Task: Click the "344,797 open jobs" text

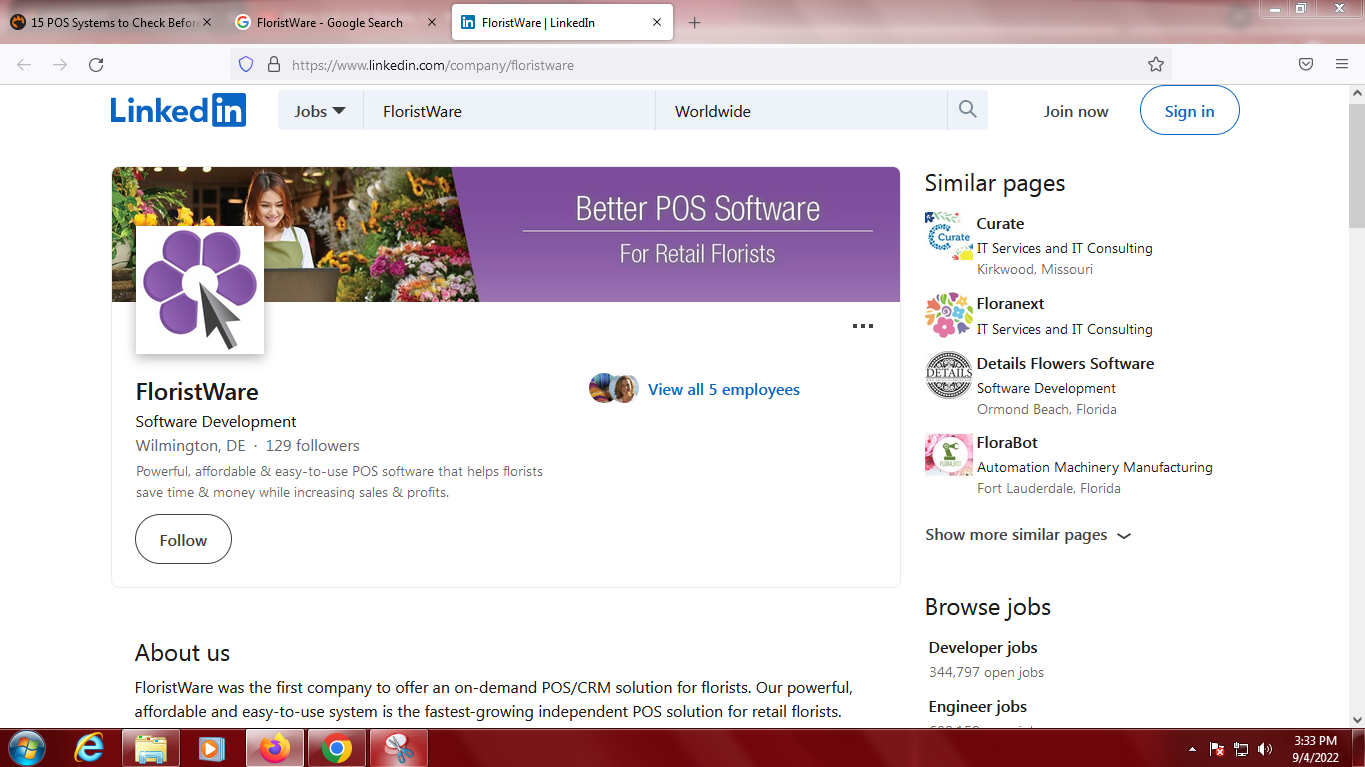Action: point(986,672)
